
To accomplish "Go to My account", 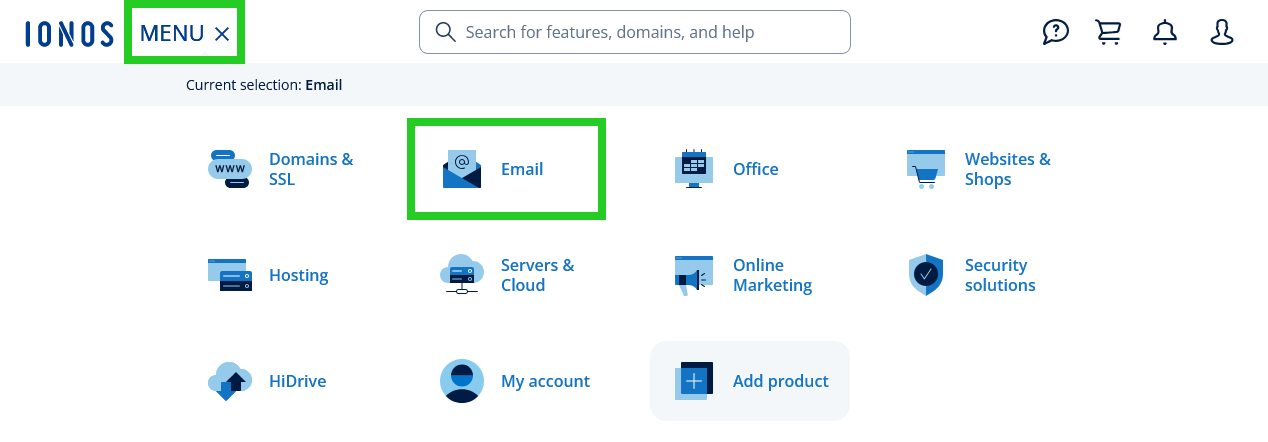I will (x=544, y=381).
